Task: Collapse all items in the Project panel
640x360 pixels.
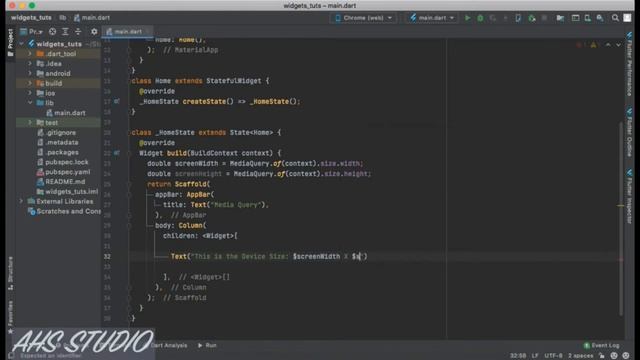Action: 78,31
